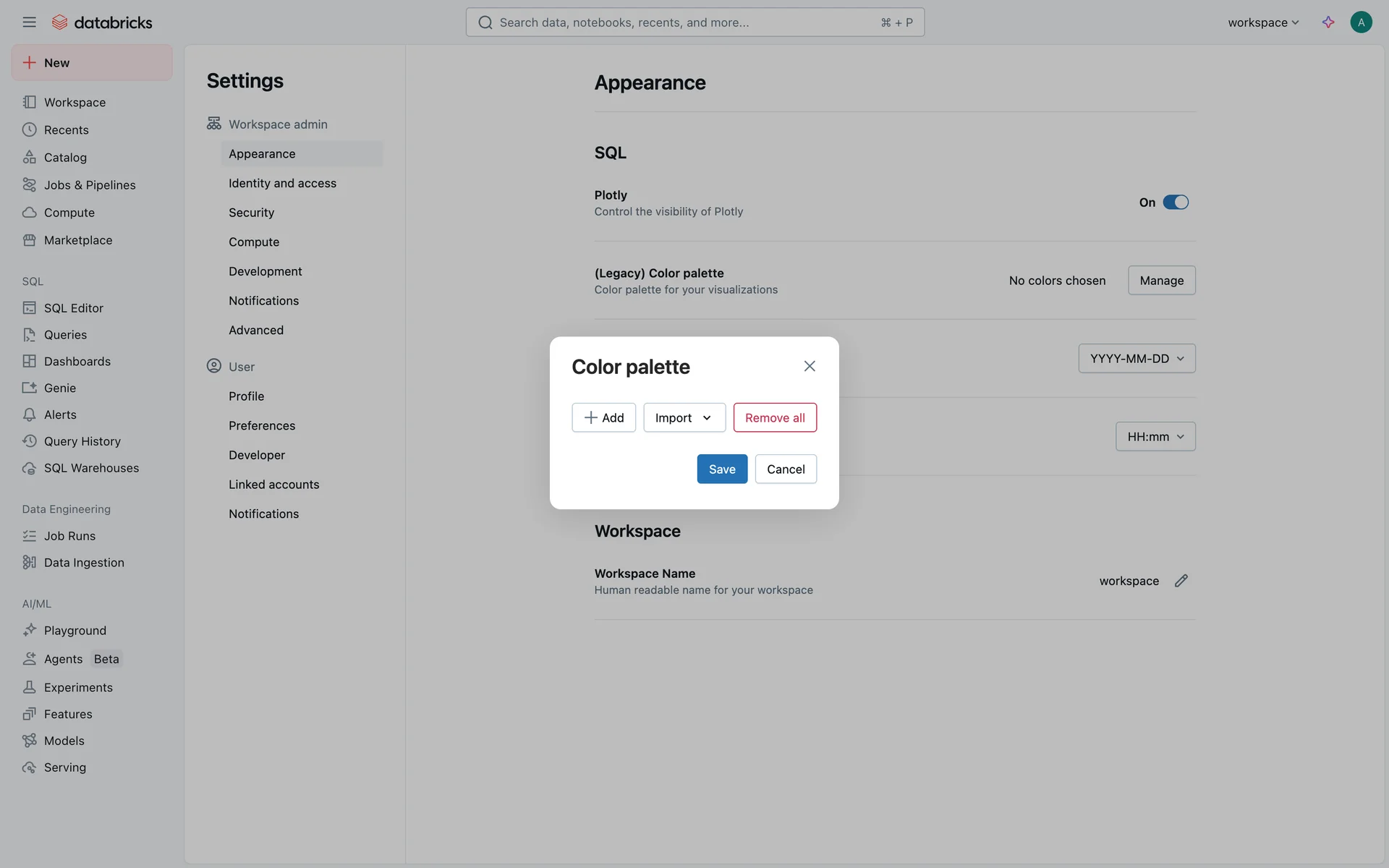Open the HH:mm time format dropdown
Image resolution: width=1389 pixels, height=868 pixels.
pos(1155,436)
